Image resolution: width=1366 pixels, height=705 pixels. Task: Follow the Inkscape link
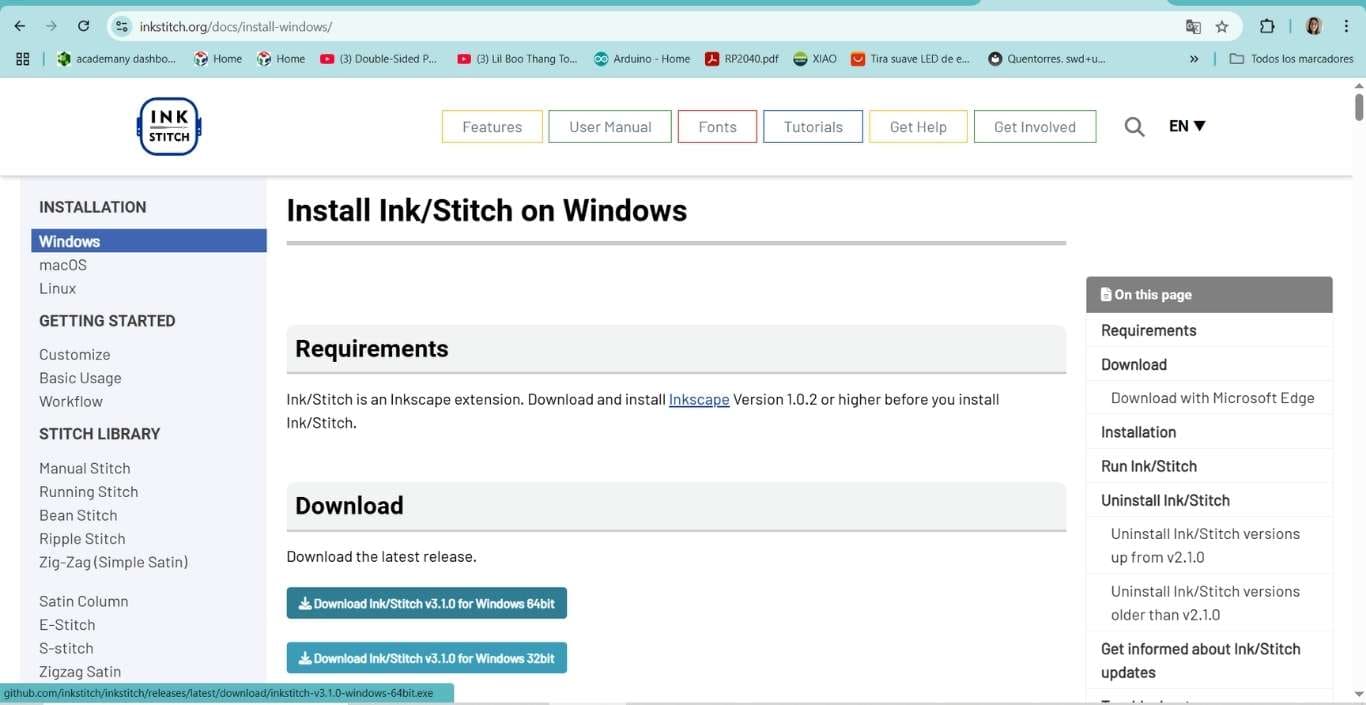pyautogui.click(x=699, y=399)
